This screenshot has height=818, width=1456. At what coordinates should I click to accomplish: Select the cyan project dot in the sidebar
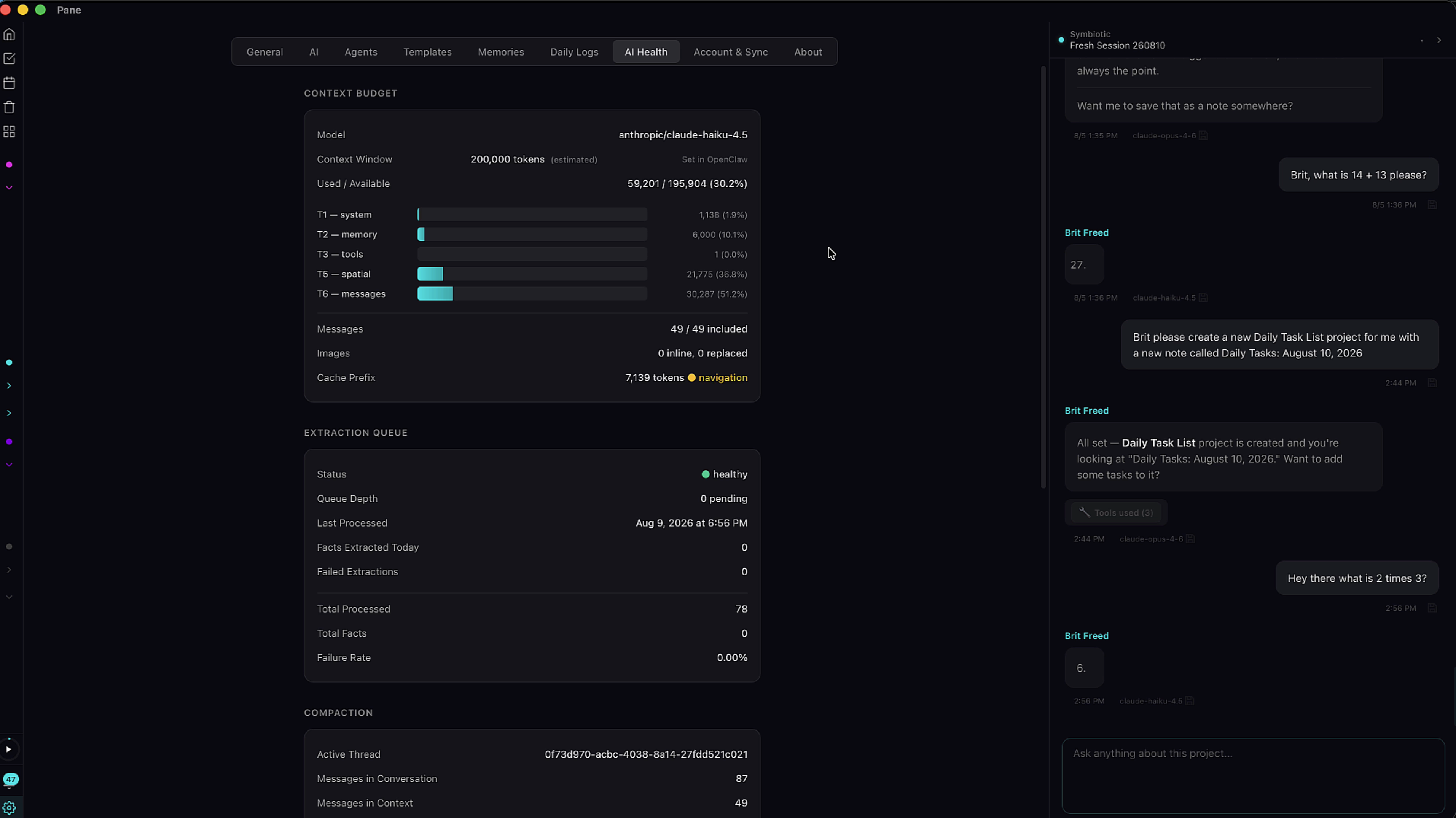(x=9, y=363)
